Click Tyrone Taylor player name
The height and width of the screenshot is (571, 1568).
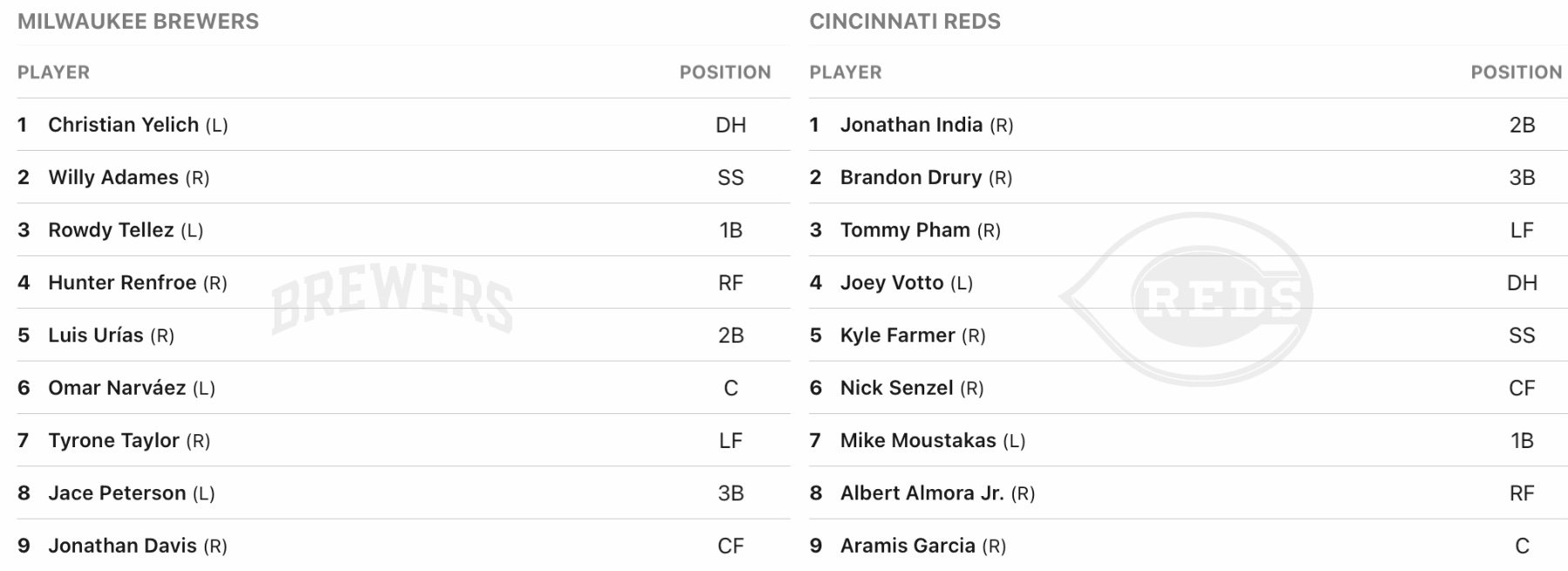(113, 440)
